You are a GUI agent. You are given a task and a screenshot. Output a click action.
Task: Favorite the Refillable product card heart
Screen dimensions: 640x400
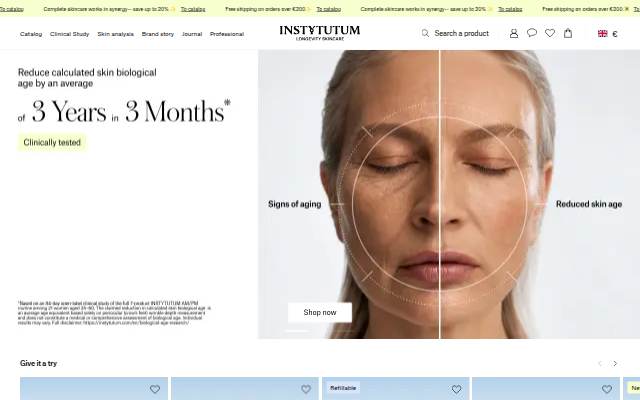pos(456,389)
